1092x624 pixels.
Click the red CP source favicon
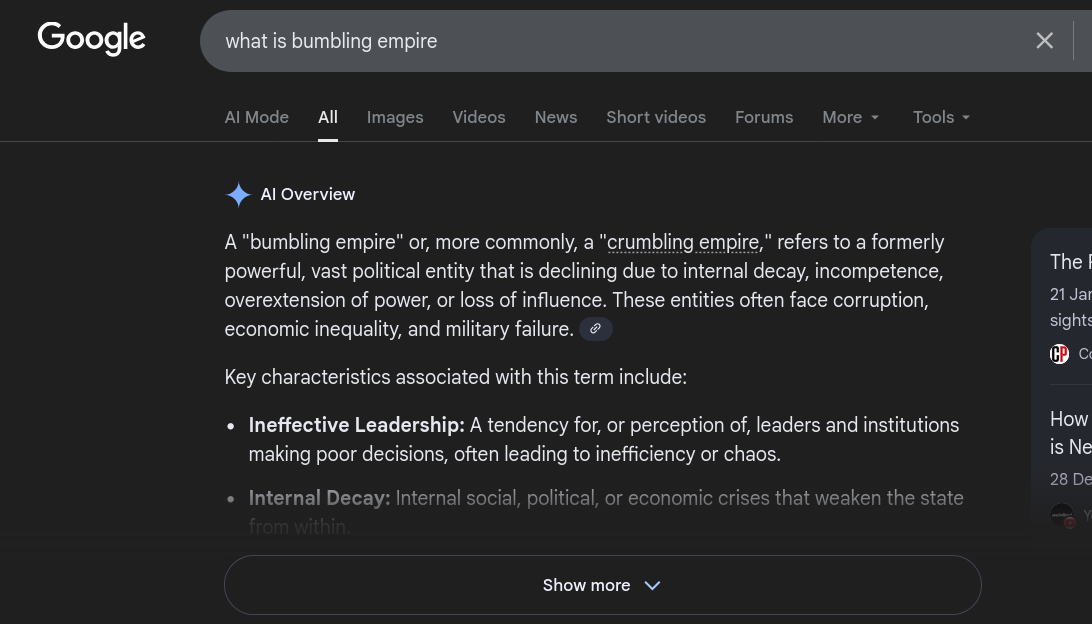(x=1059, y=354)
